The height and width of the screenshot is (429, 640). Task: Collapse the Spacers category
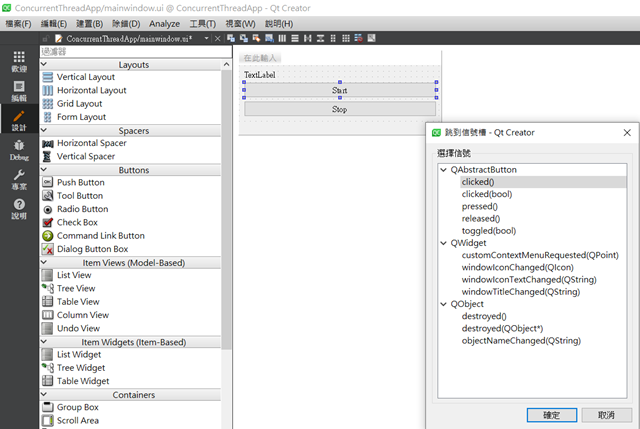click(44, 131)
